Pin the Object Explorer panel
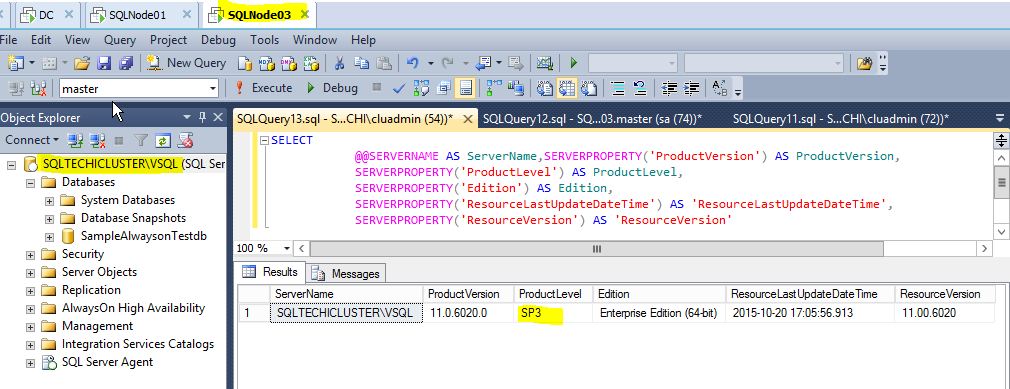 coord(202,117)
